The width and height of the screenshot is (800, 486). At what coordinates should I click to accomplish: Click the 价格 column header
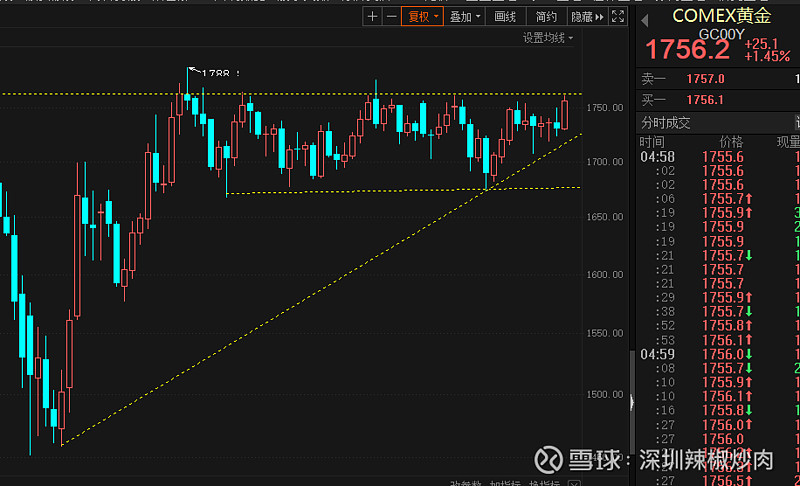pyautogui.click(x=731, y=142)
